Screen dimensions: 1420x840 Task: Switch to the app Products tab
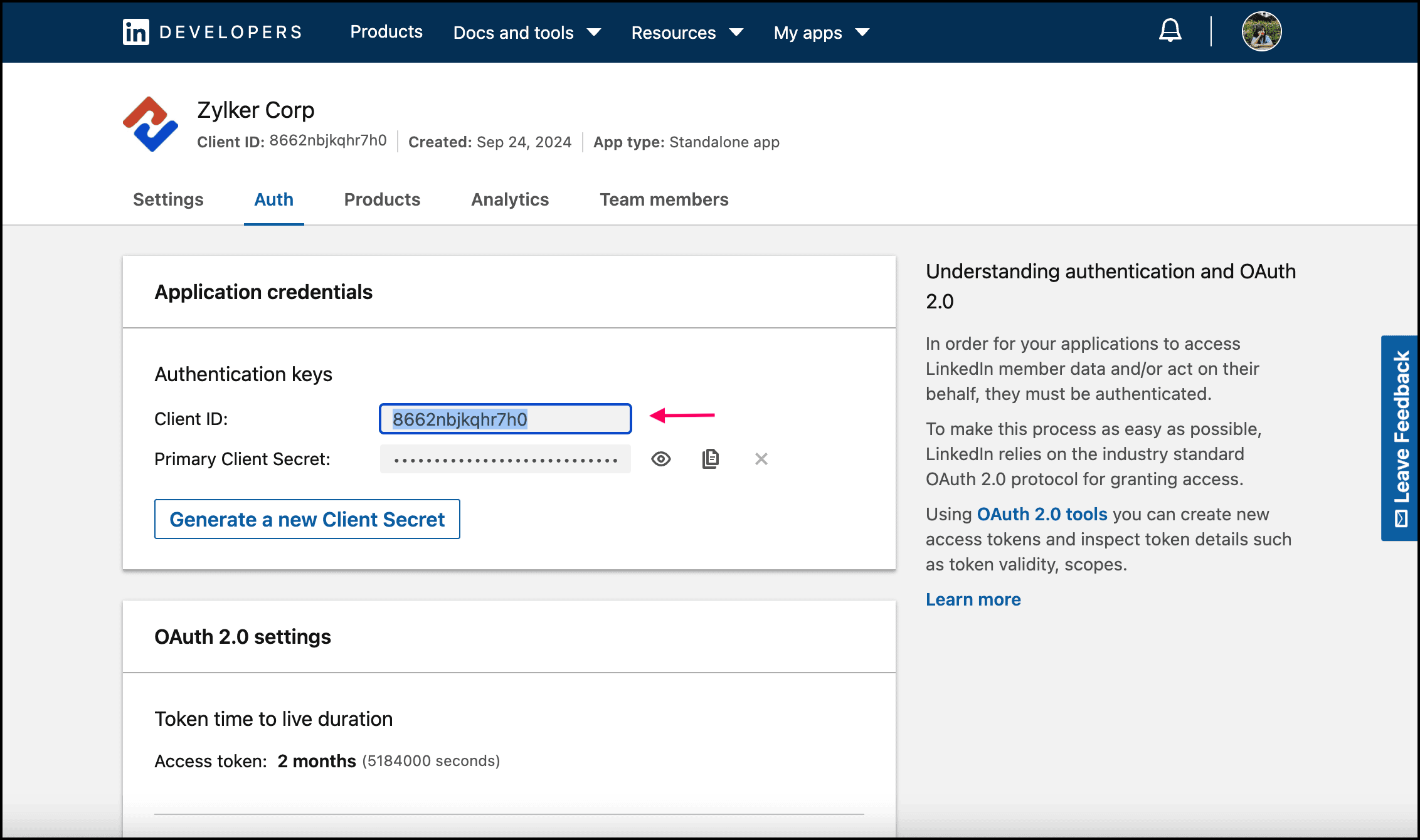(x=382, y=199)
